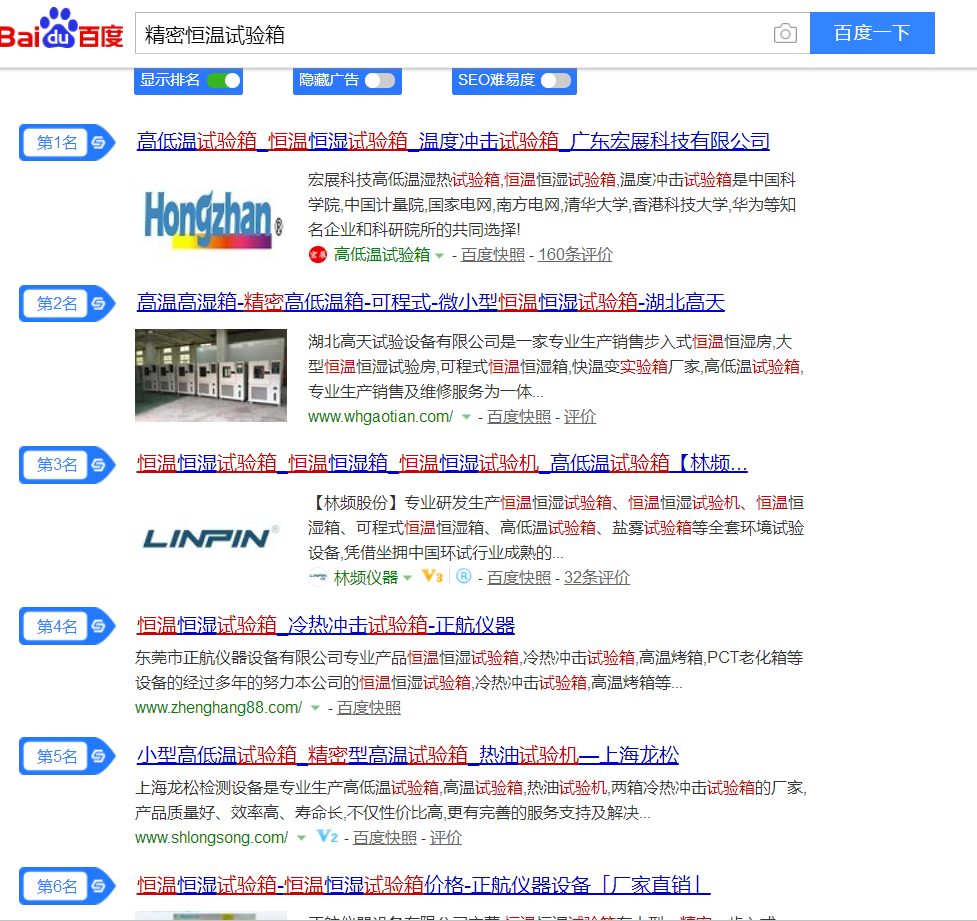Click the 第4名 rank label
Screen dimensions: 977x921
click(57, 626)
